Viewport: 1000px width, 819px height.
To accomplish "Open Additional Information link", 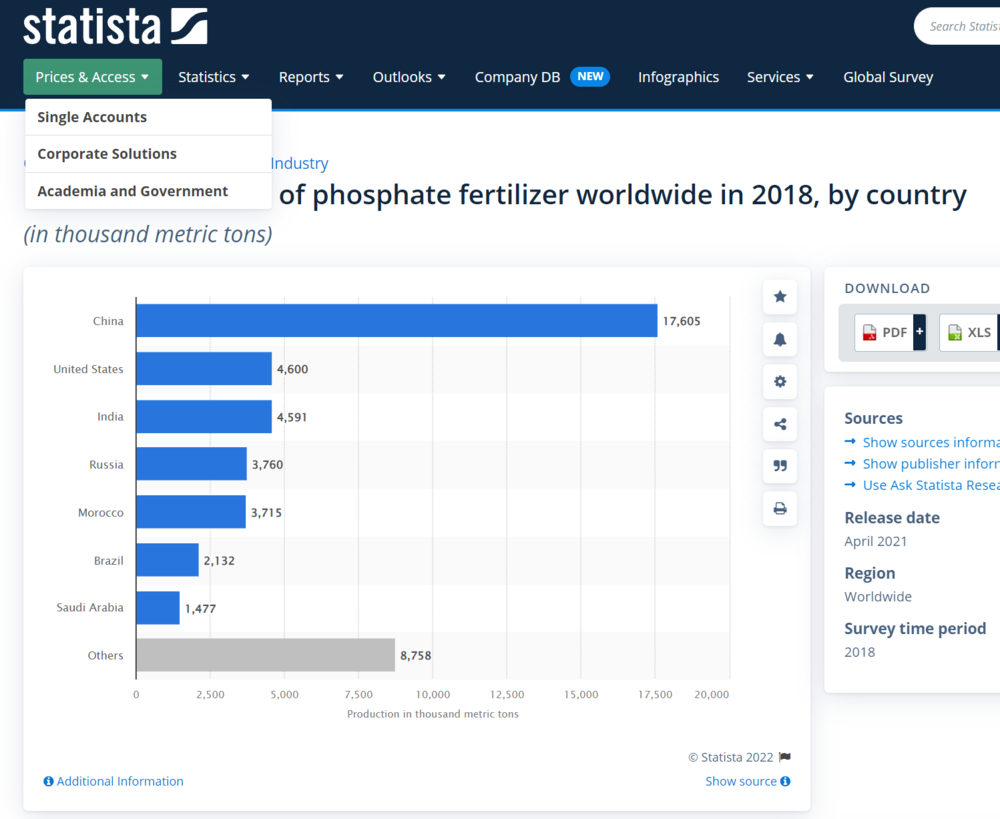I will click(114, 781).
